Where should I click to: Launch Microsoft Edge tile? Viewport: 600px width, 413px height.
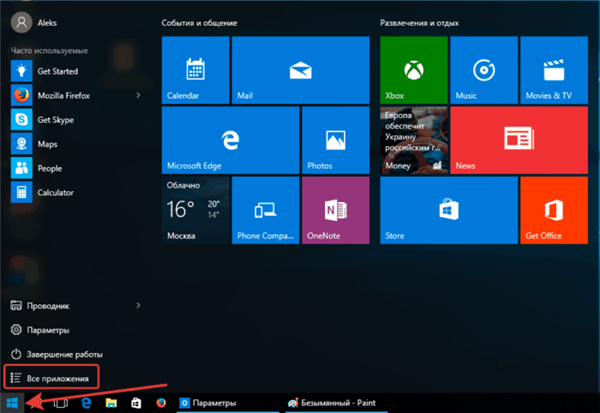click(230, 140)
